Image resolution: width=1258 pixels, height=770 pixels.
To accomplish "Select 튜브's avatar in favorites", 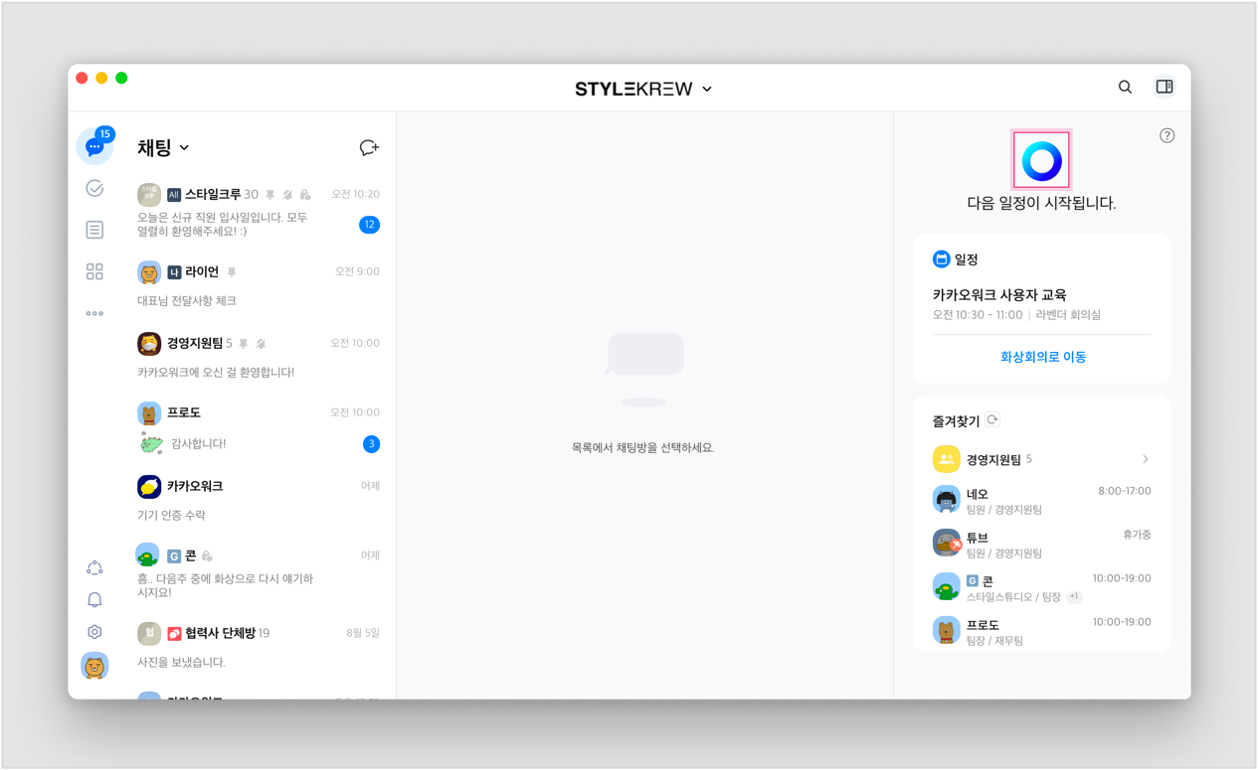I will point(946,543).
